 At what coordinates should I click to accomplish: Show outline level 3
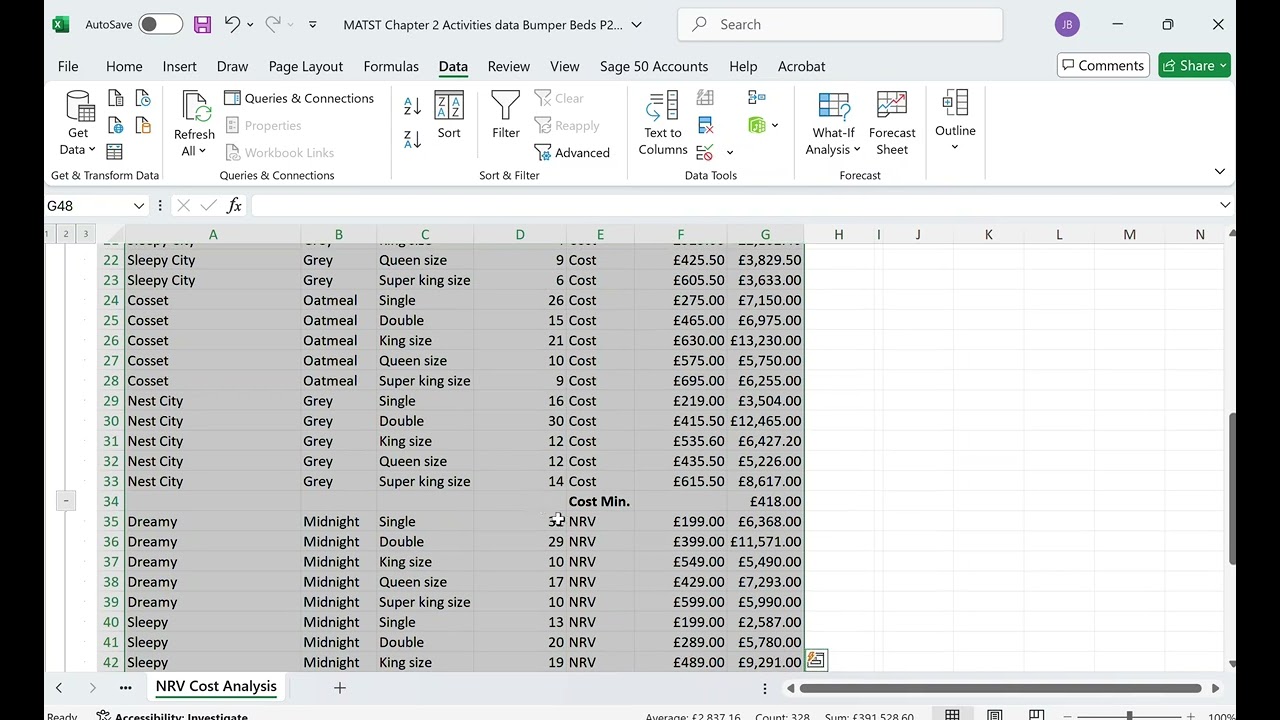85,234
